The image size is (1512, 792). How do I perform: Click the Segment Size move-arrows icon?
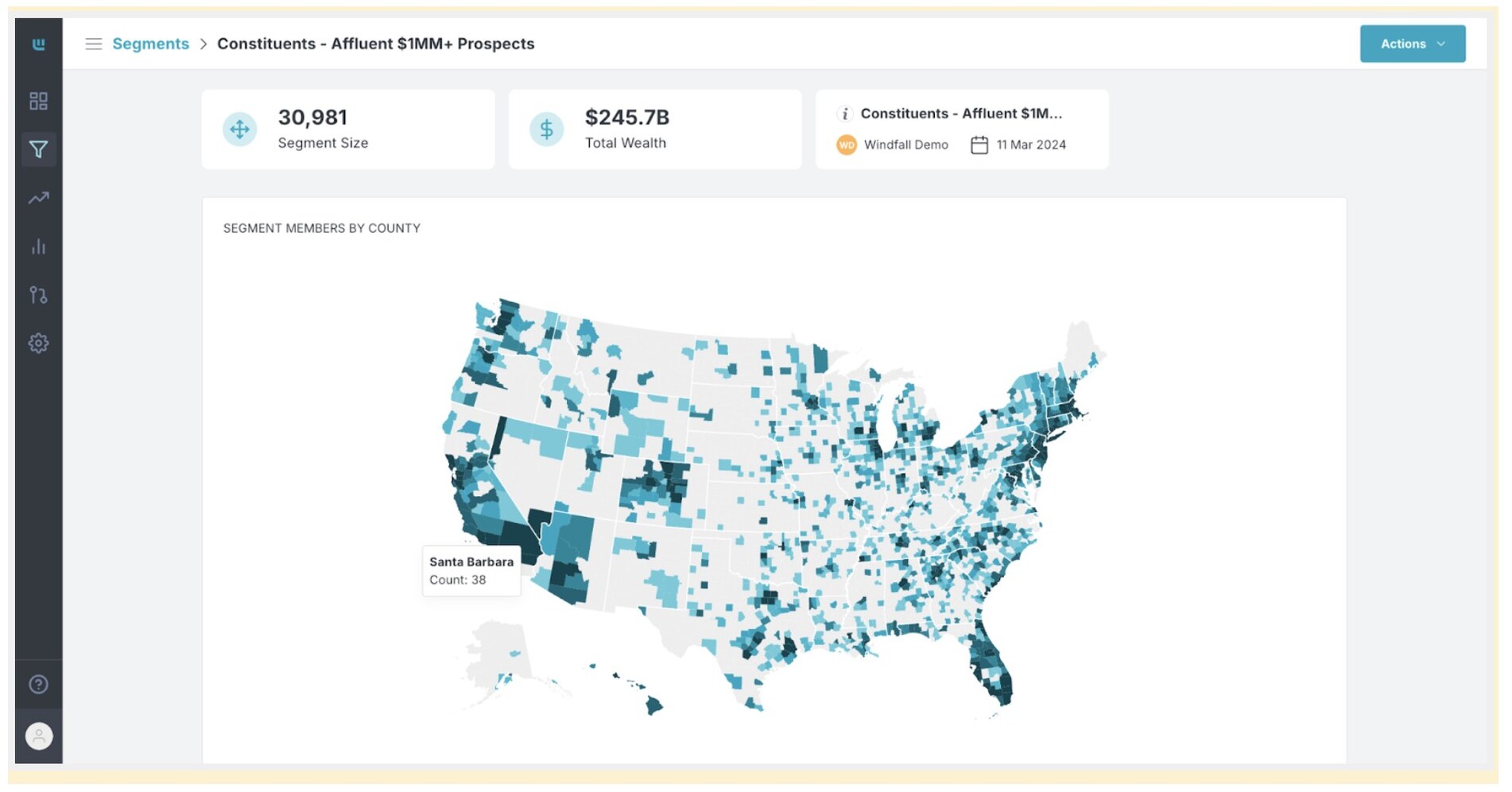click(239, 129)
